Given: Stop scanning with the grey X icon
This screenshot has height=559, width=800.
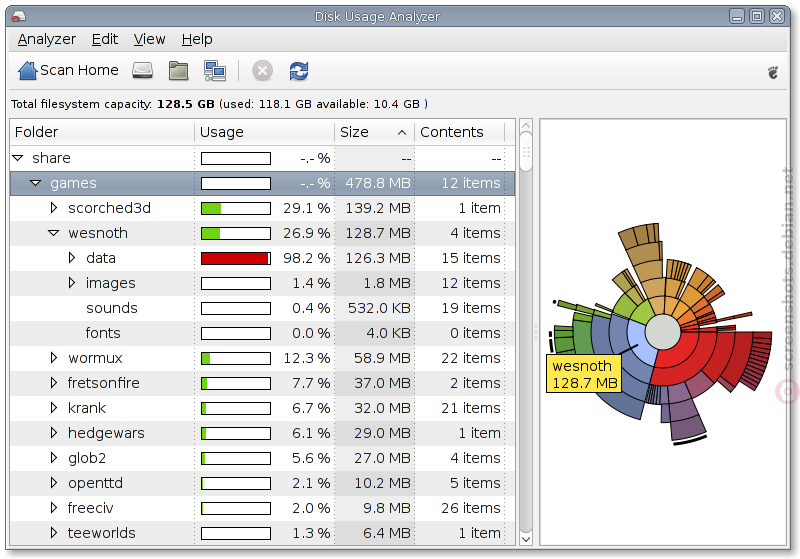Looking at the screenshot, I should [x=262, y=70].
